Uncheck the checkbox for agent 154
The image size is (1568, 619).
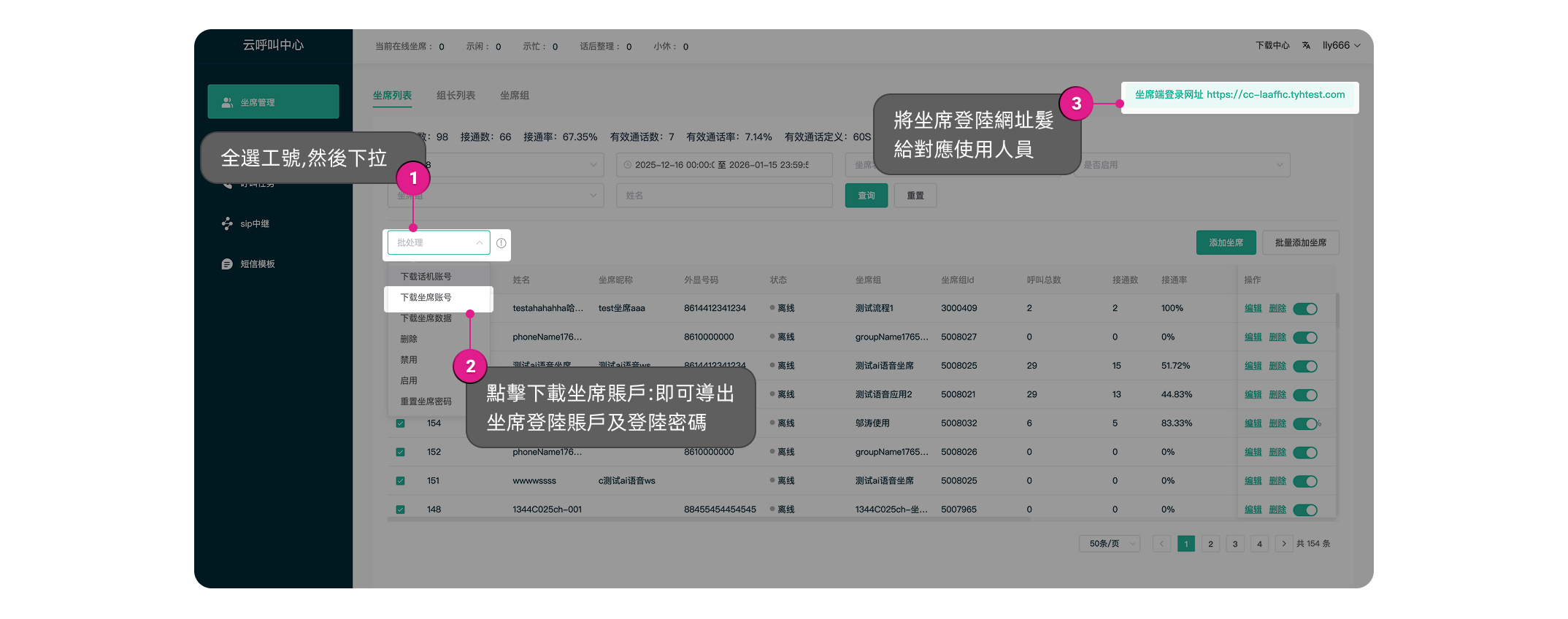coord(400,423)
